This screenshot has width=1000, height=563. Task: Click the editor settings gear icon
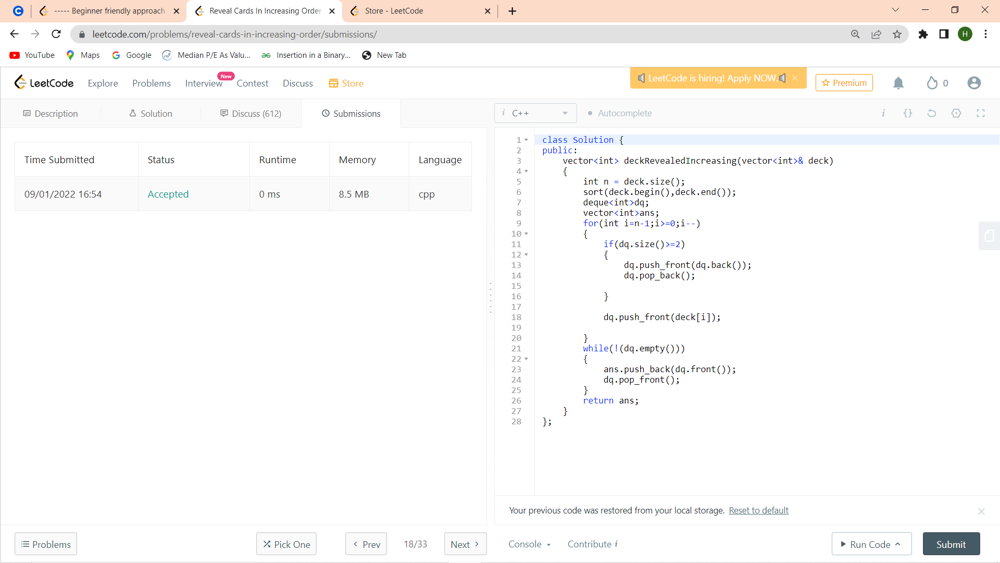coord(956,113)
